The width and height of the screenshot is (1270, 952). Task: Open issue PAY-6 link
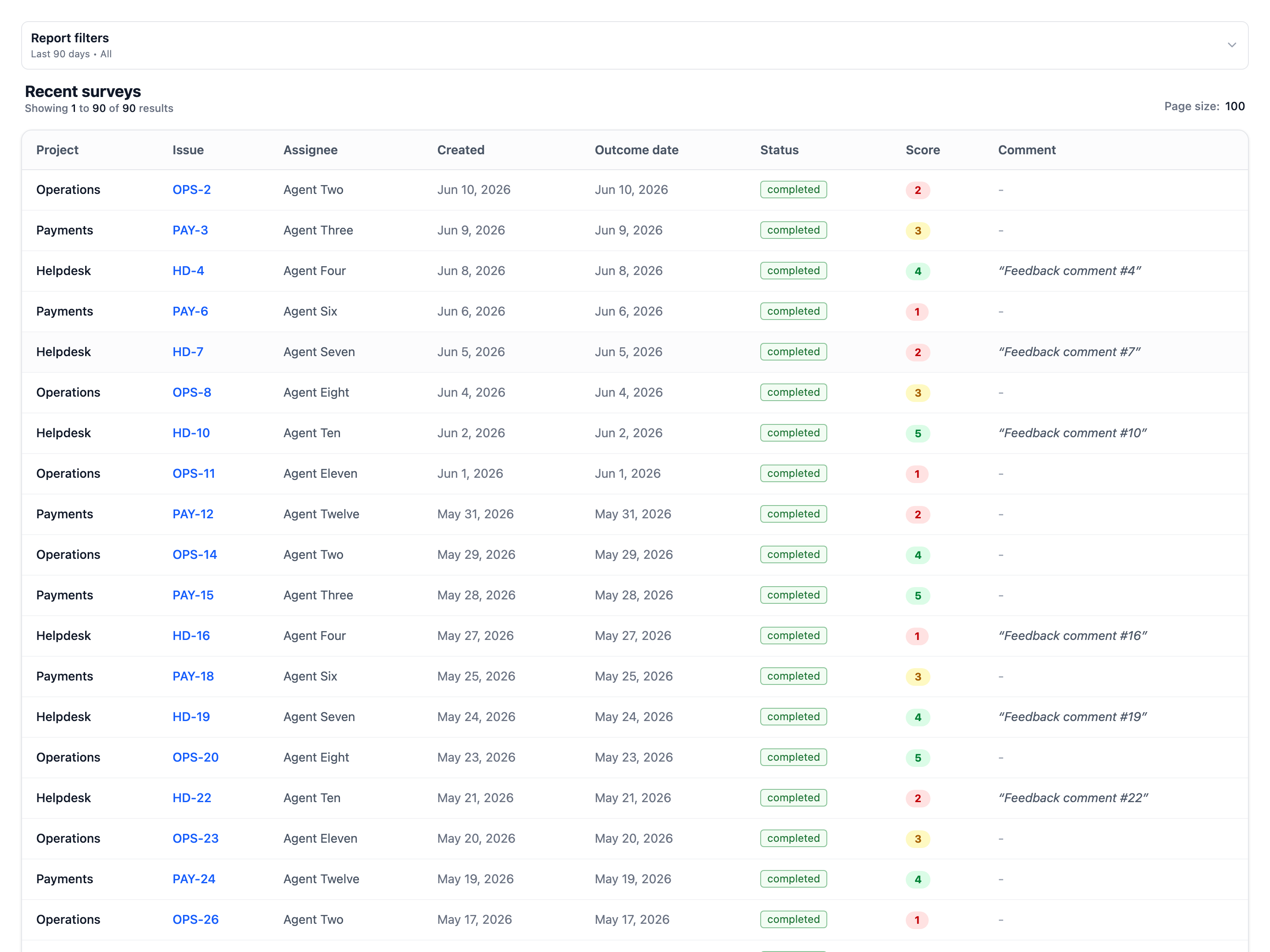pos(190,312)
